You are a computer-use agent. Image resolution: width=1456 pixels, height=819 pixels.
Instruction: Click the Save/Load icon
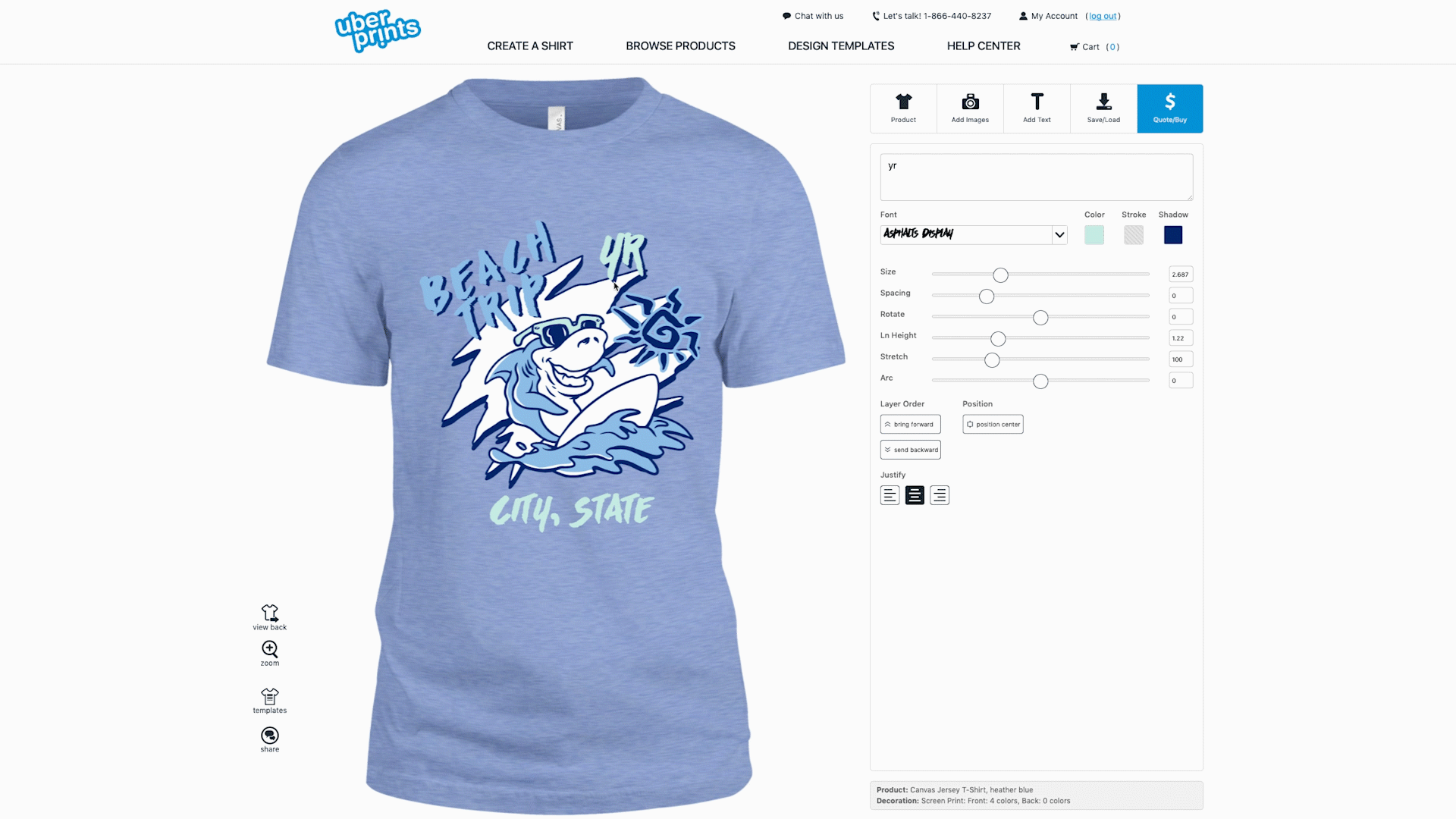click(1103, 108)
